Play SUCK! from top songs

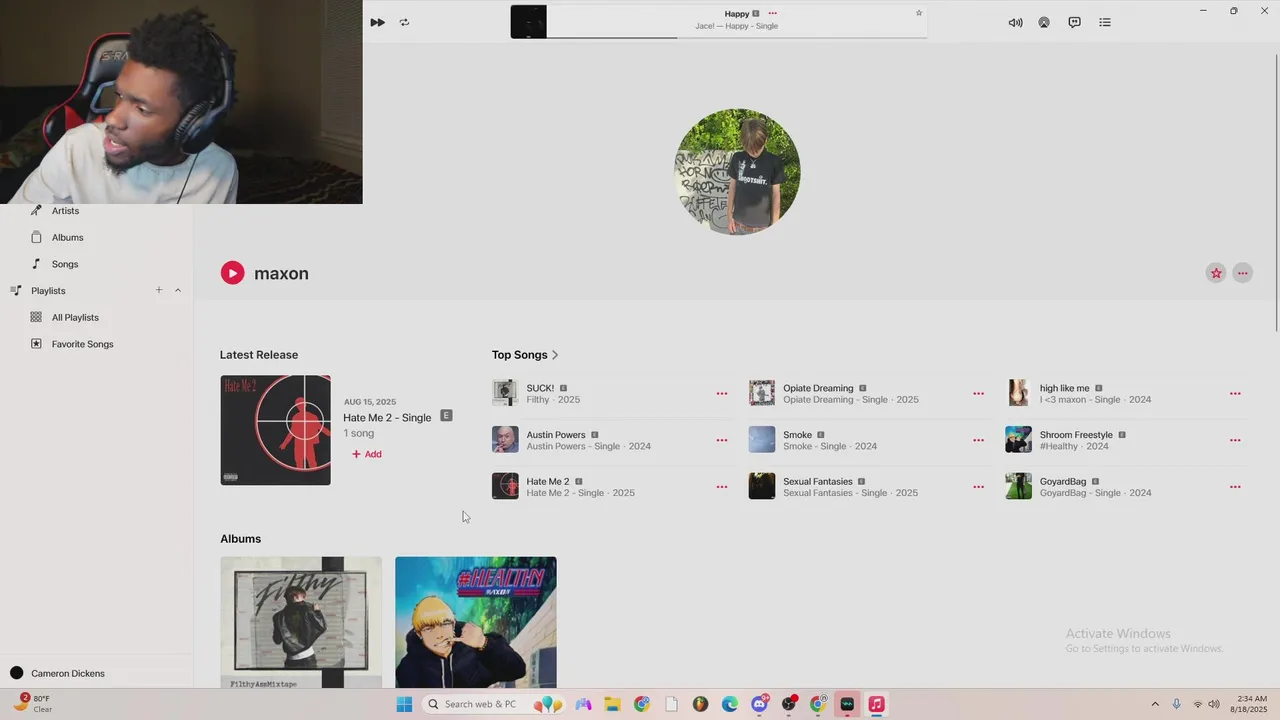(x=505, y=393)
